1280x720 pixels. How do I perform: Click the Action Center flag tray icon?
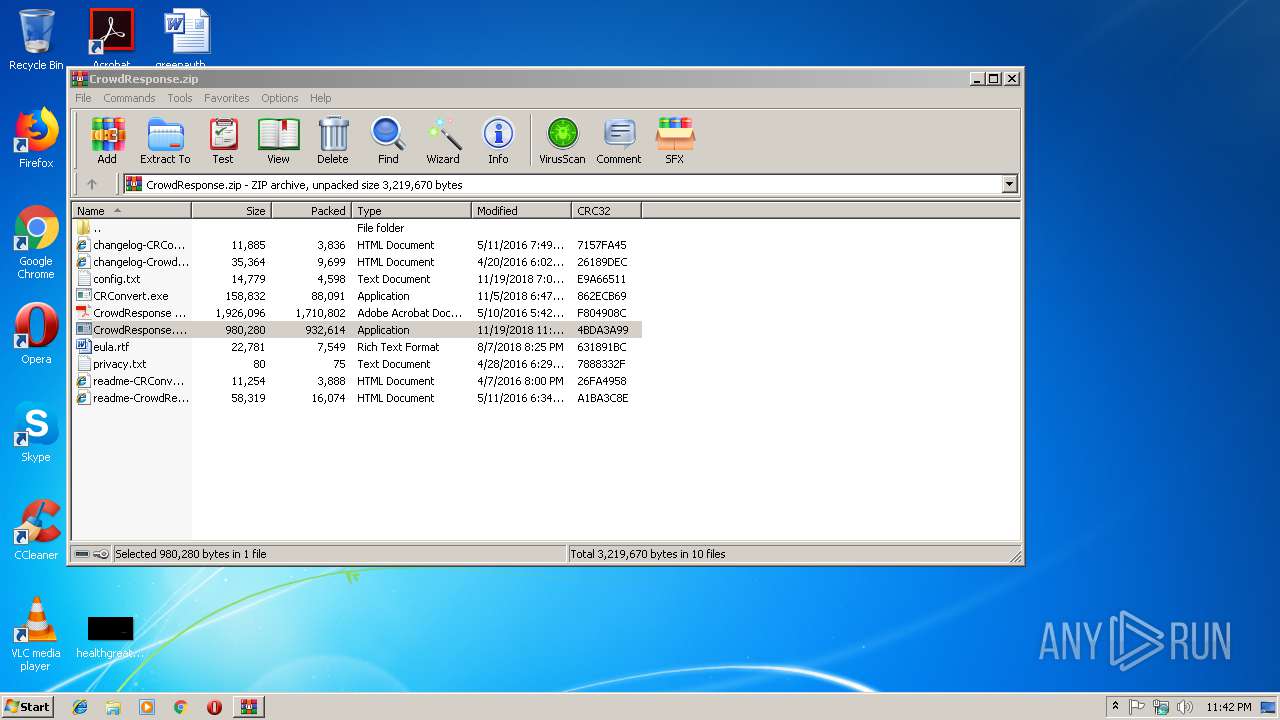(x=1137, y=707)
